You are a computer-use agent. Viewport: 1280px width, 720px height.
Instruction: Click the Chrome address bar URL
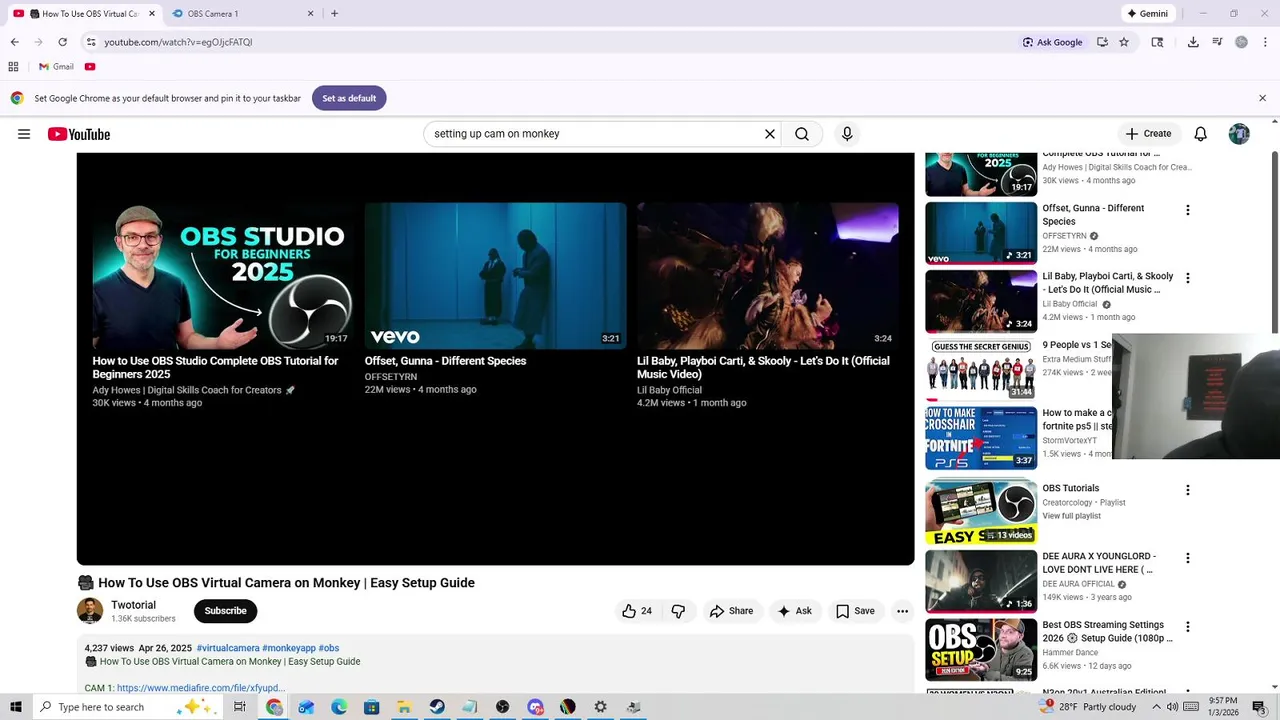pos(178,42)
